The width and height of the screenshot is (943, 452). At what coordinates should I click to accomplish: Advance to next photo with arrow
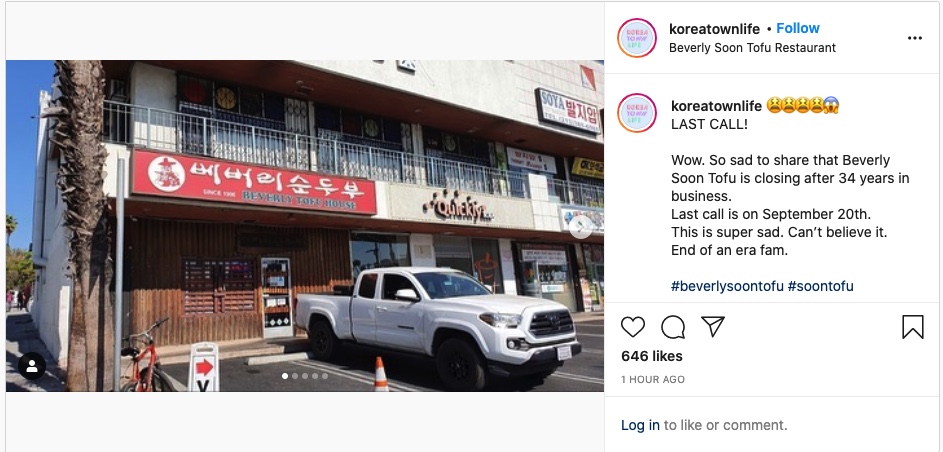point(581,227)
